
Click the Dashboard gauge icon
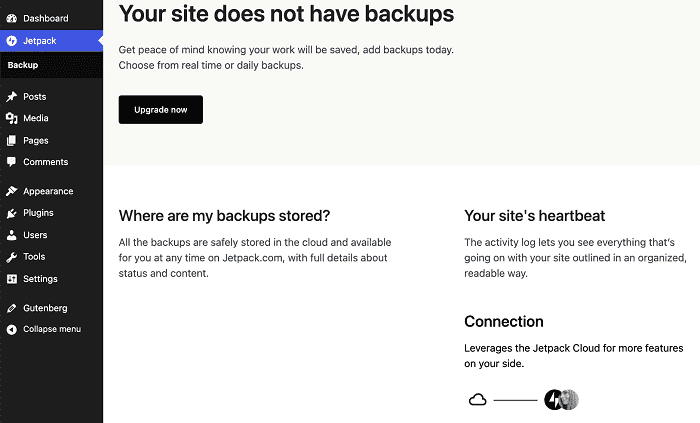click(12, 18)
